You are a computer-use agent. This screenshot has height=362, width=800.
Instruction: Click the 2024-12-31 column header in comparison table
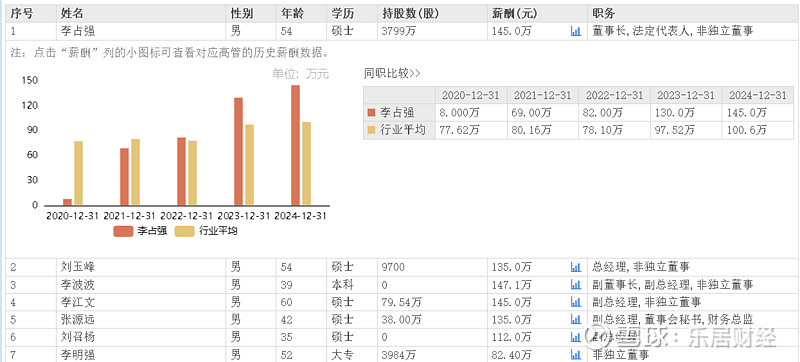click(x=758, y=95)
